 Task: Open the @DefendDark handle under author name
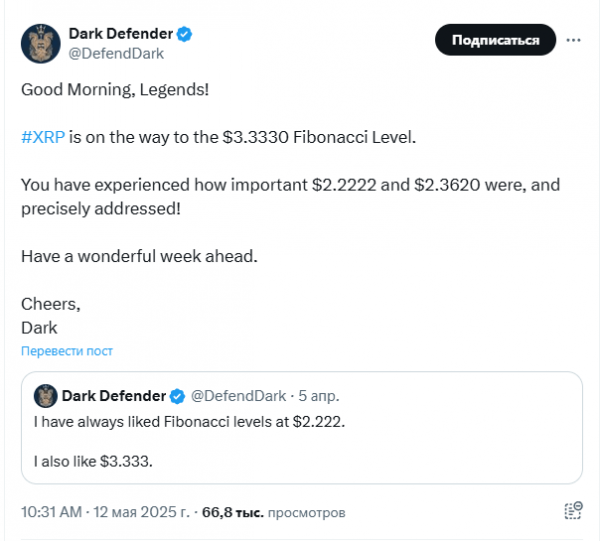[x=116, y=54]
